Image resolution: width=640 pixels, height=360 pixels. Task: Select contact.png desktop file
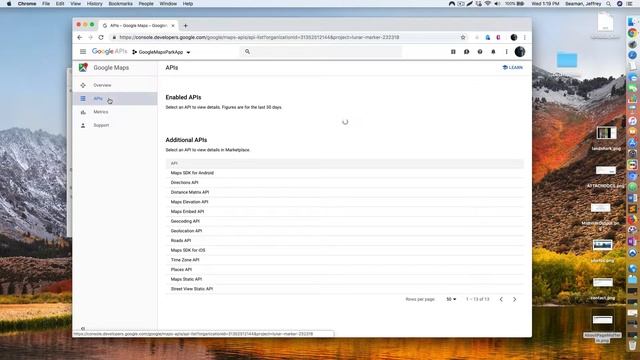point(603,288)
